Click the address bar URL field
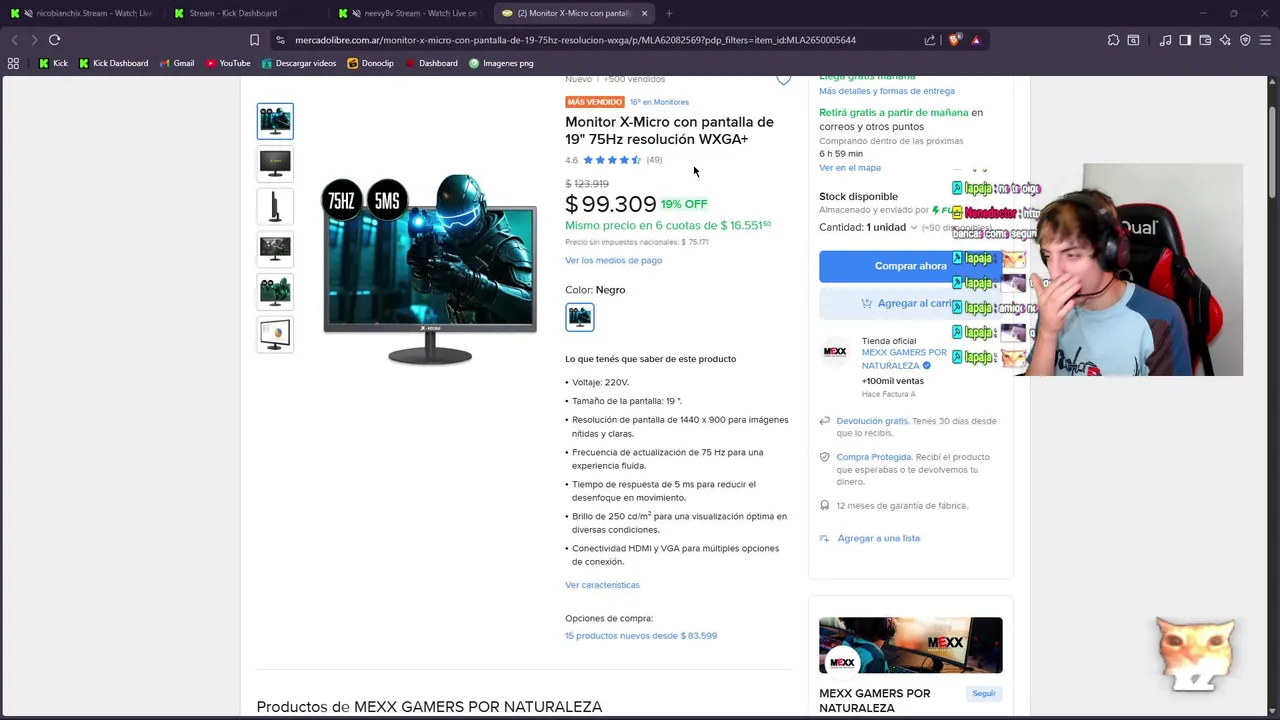The image size is (1280, 720). (600, 40)
